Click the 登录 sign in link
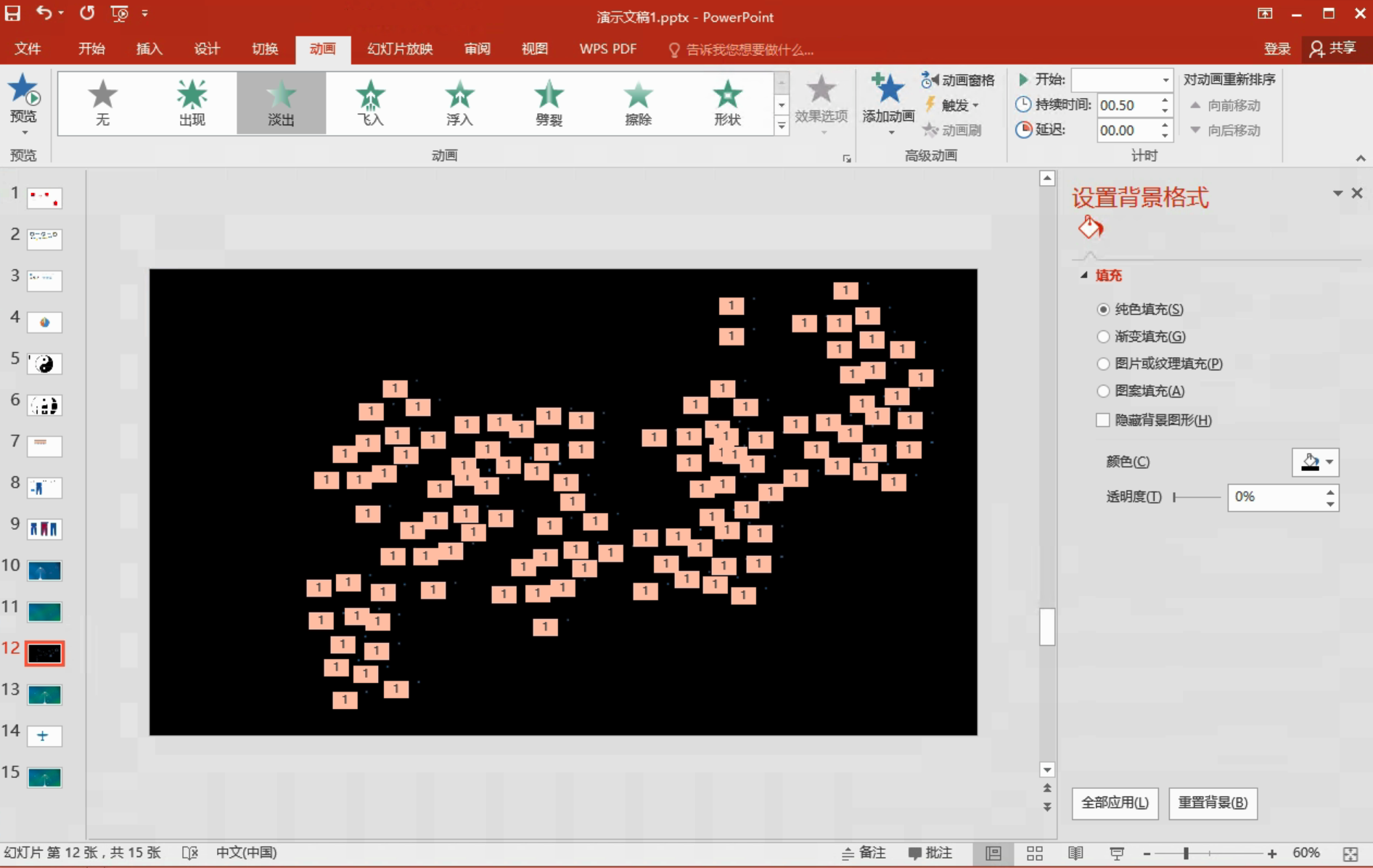This screenshot has width=1373, height=868. tap(1277, 49)
